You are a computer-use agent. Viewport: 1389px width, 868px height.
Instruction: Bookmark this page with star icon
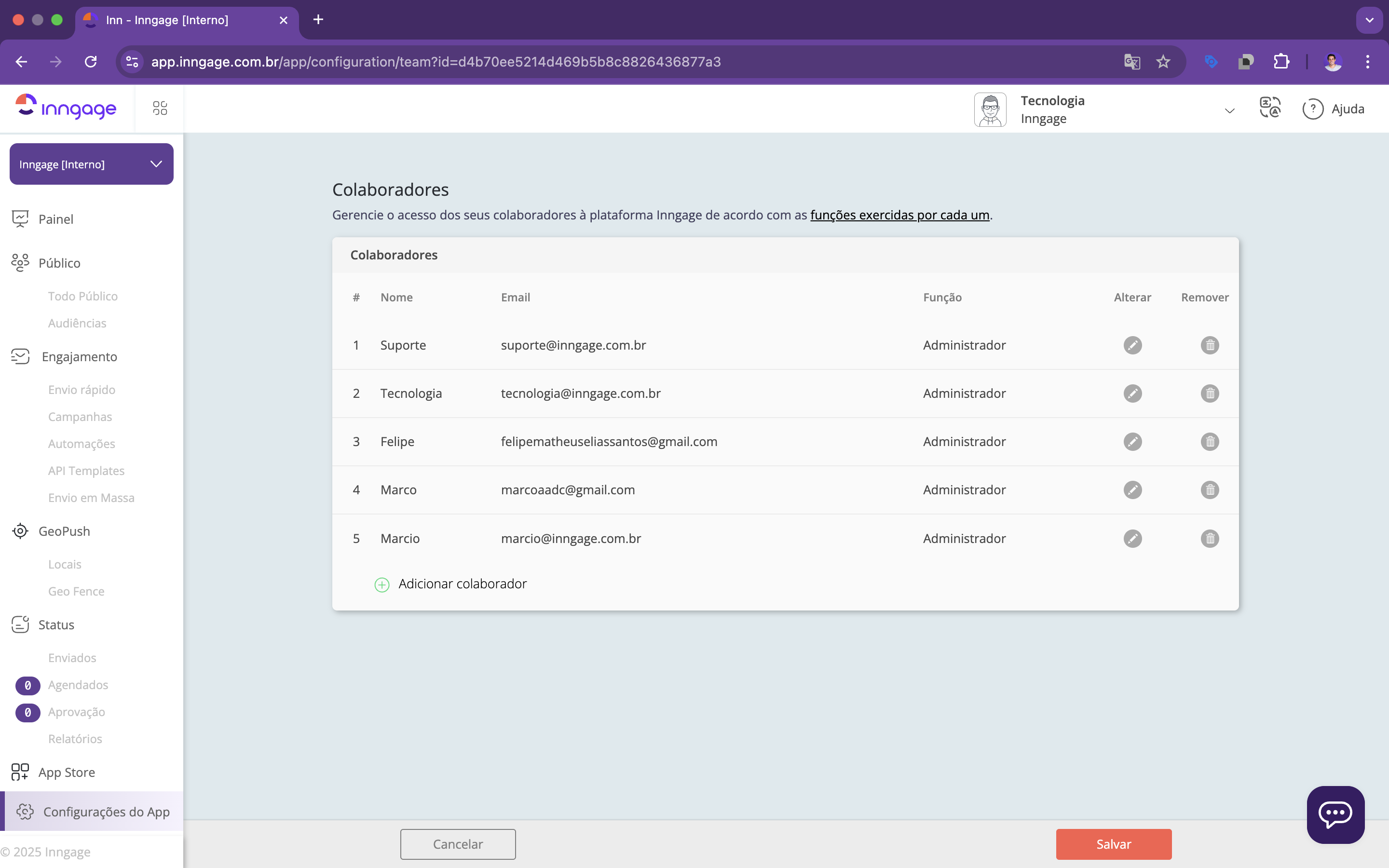(x=1163, y=61)
